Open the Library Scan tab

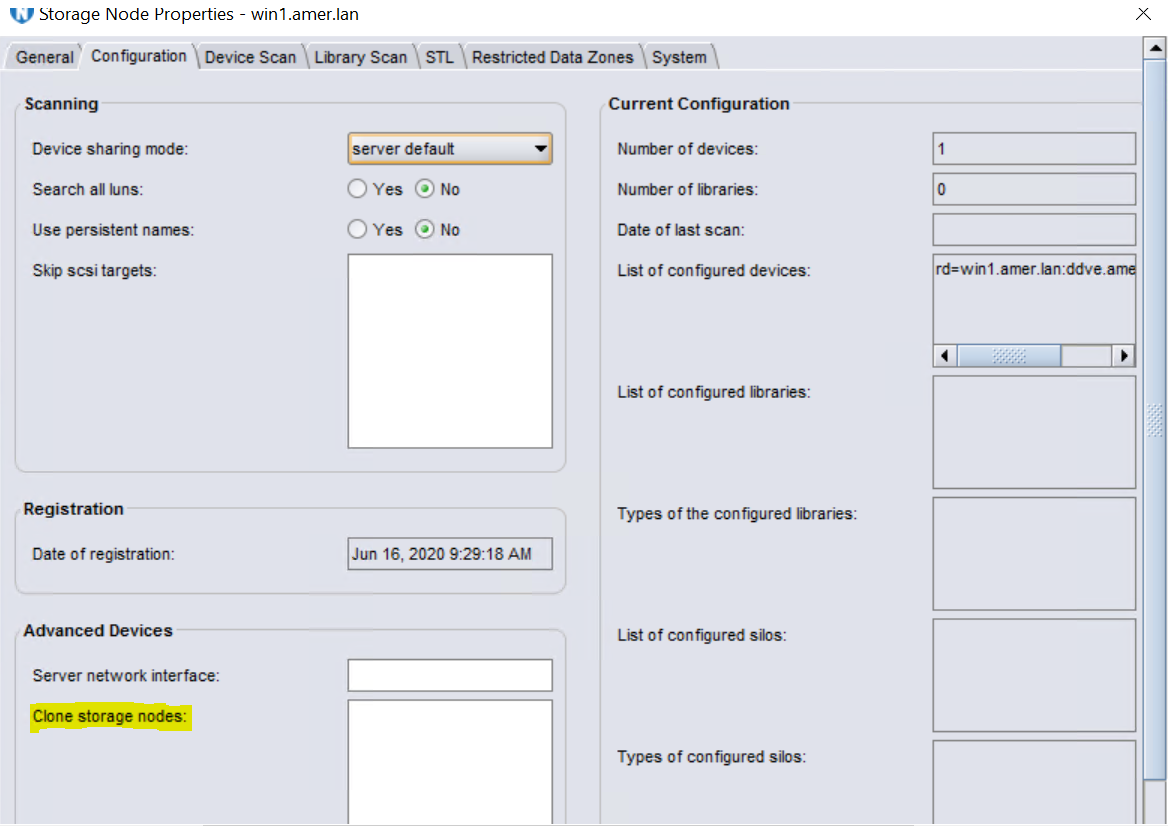(x=360, y=57)
